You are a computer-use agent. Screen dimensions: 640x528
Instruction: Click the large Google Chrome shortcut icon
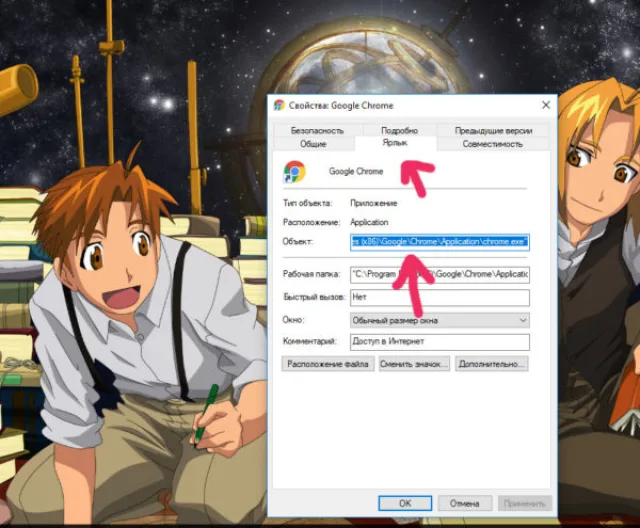[x=294, y=172]
